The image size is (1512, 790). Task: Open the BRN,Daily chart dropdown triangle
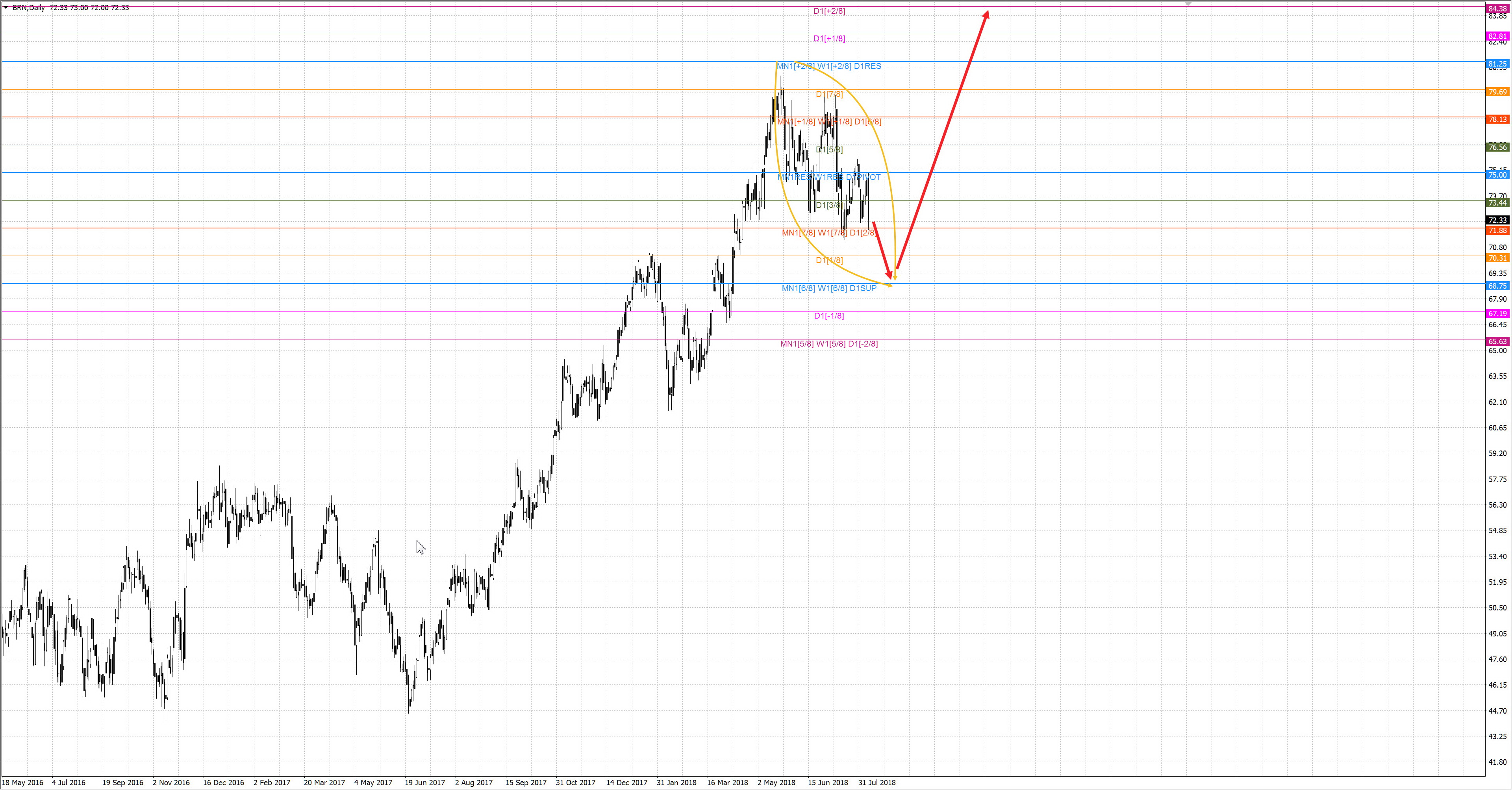(x=6, y=7)
